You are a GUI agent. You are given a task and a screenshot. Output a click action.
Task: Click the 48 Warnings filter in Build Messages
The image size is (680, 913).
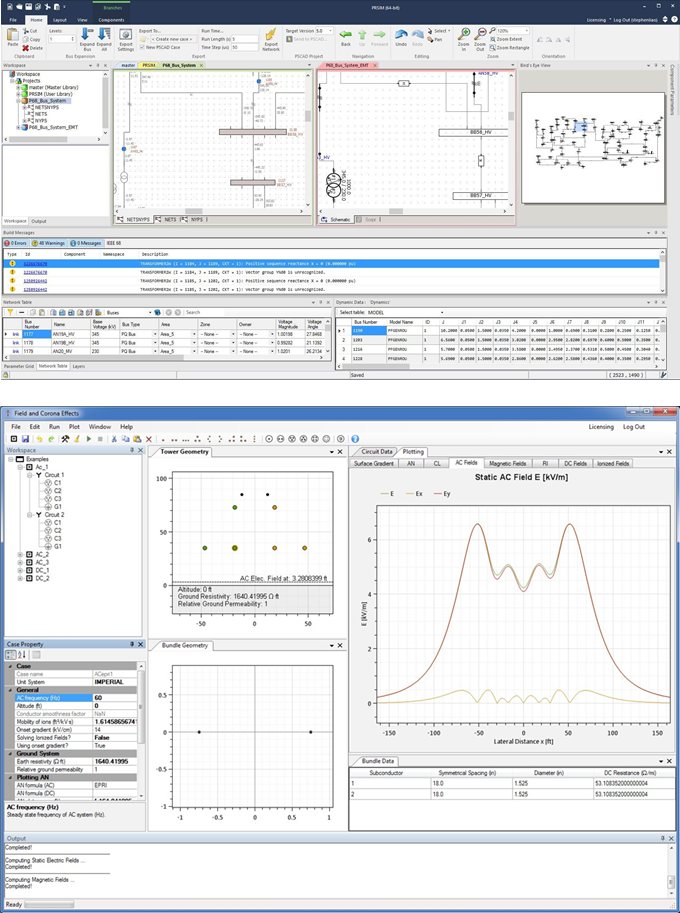point(48,243)
